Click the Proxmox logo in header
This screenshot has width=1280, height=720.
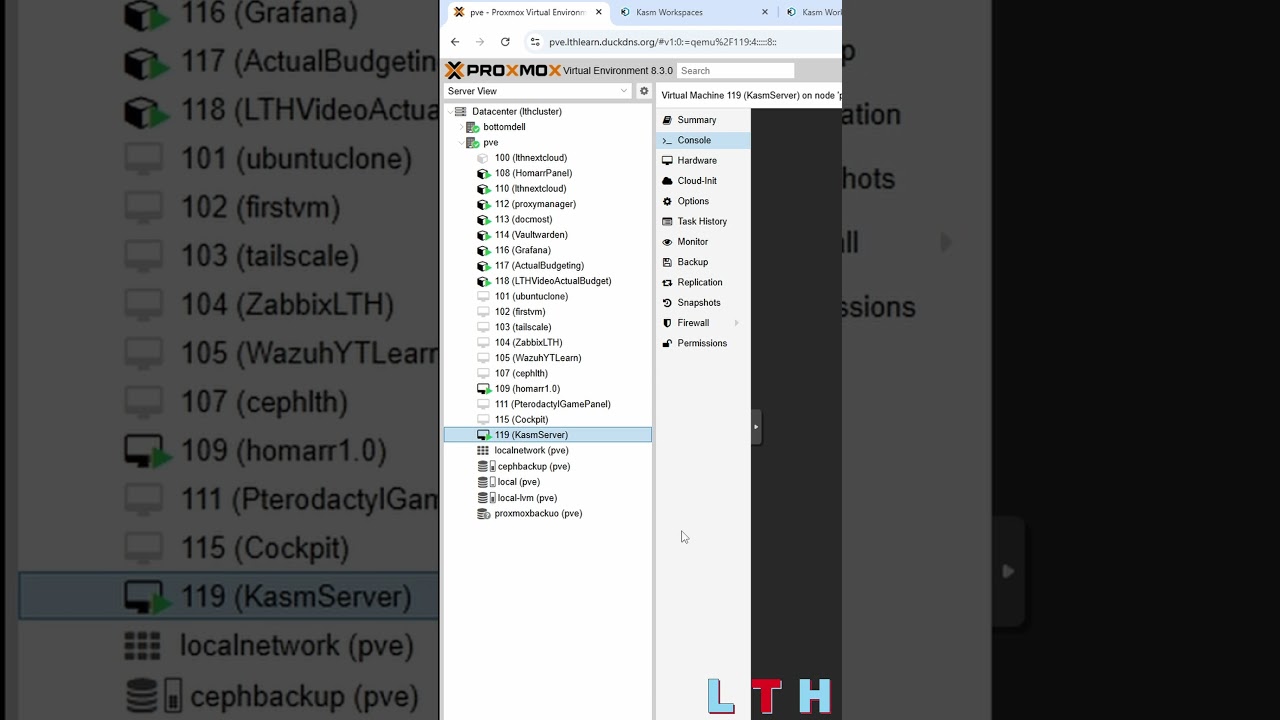[503, 70]
